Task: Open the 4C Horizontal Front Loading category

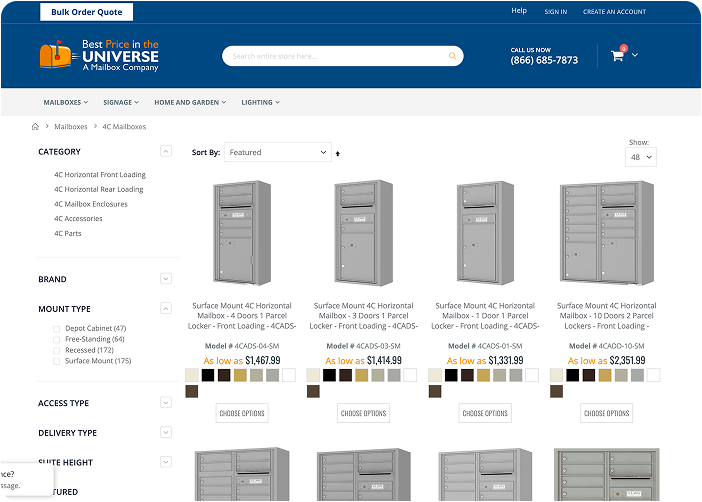Action: click(100, 175)
